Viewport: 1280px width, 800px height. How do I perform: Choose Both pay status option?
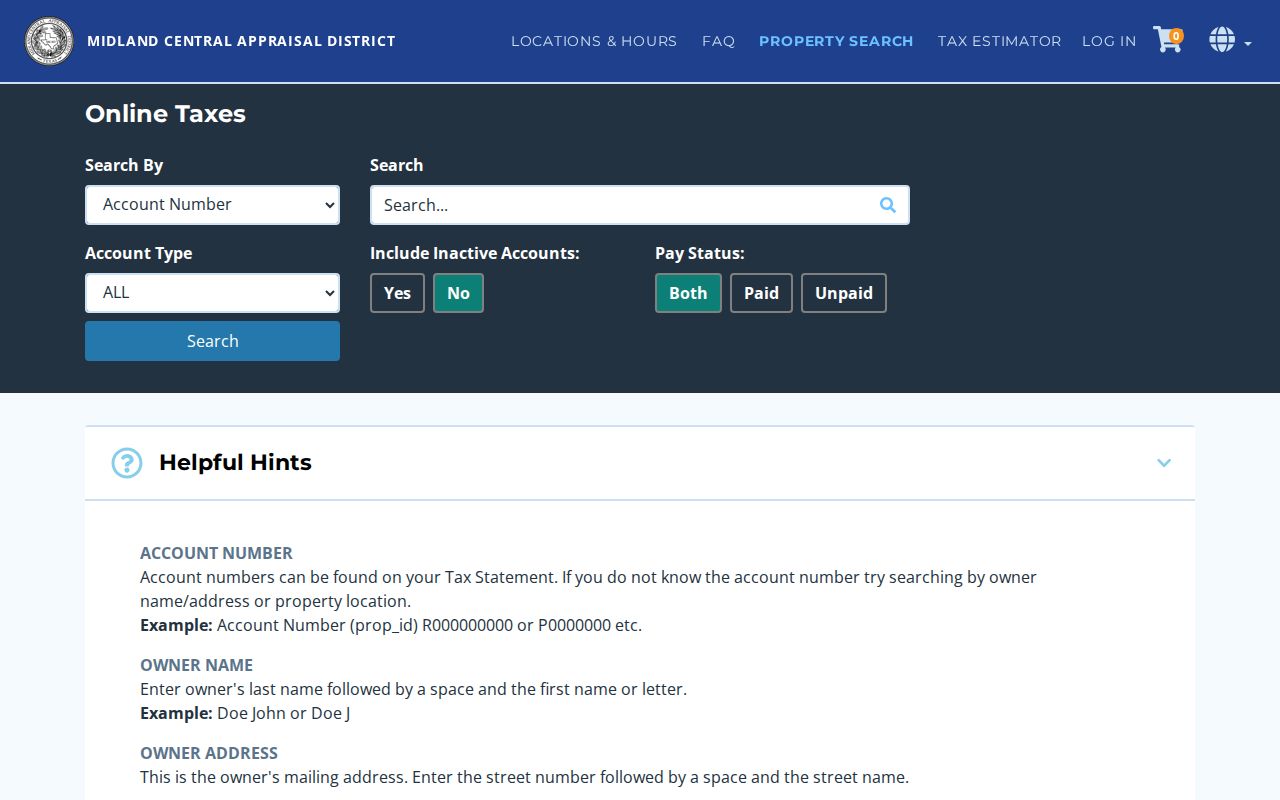coord(688,293)
